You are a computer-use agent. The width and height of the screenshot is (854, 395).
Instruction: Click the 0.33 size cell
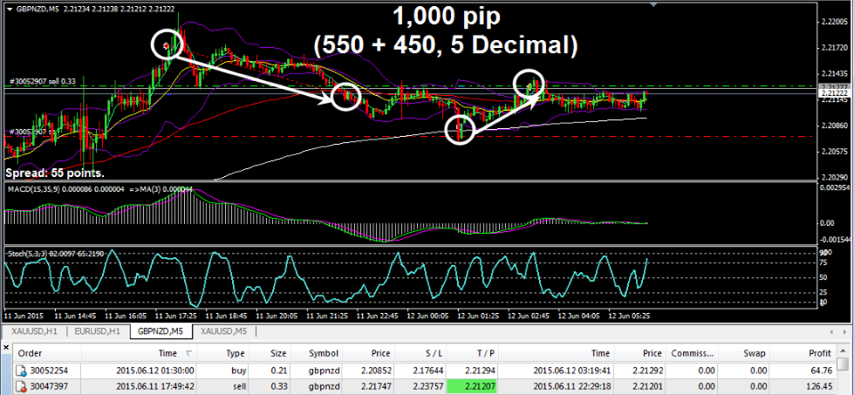(278, 387)
